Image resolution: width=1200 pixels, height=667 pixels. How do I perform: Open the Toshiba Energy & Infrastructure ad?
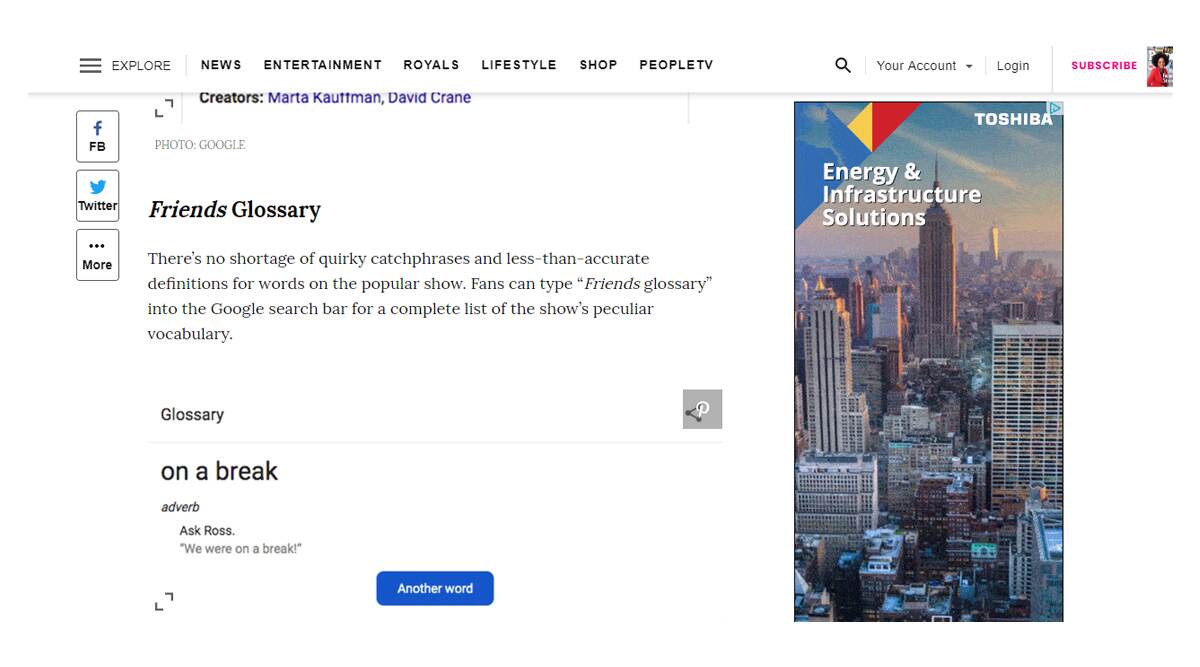click(928, 361)
